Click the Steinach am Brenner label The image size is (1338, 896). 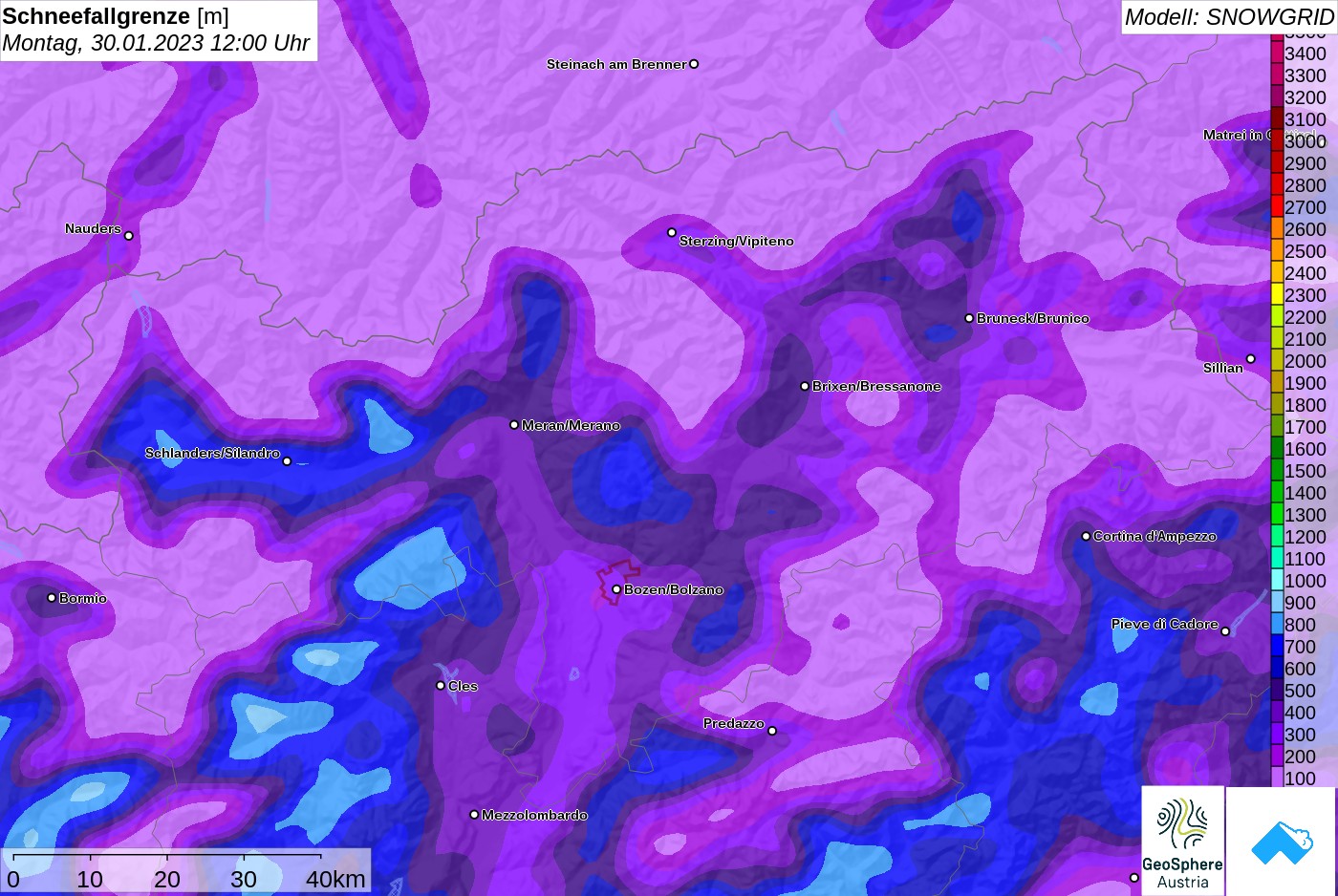coord(616,64)
